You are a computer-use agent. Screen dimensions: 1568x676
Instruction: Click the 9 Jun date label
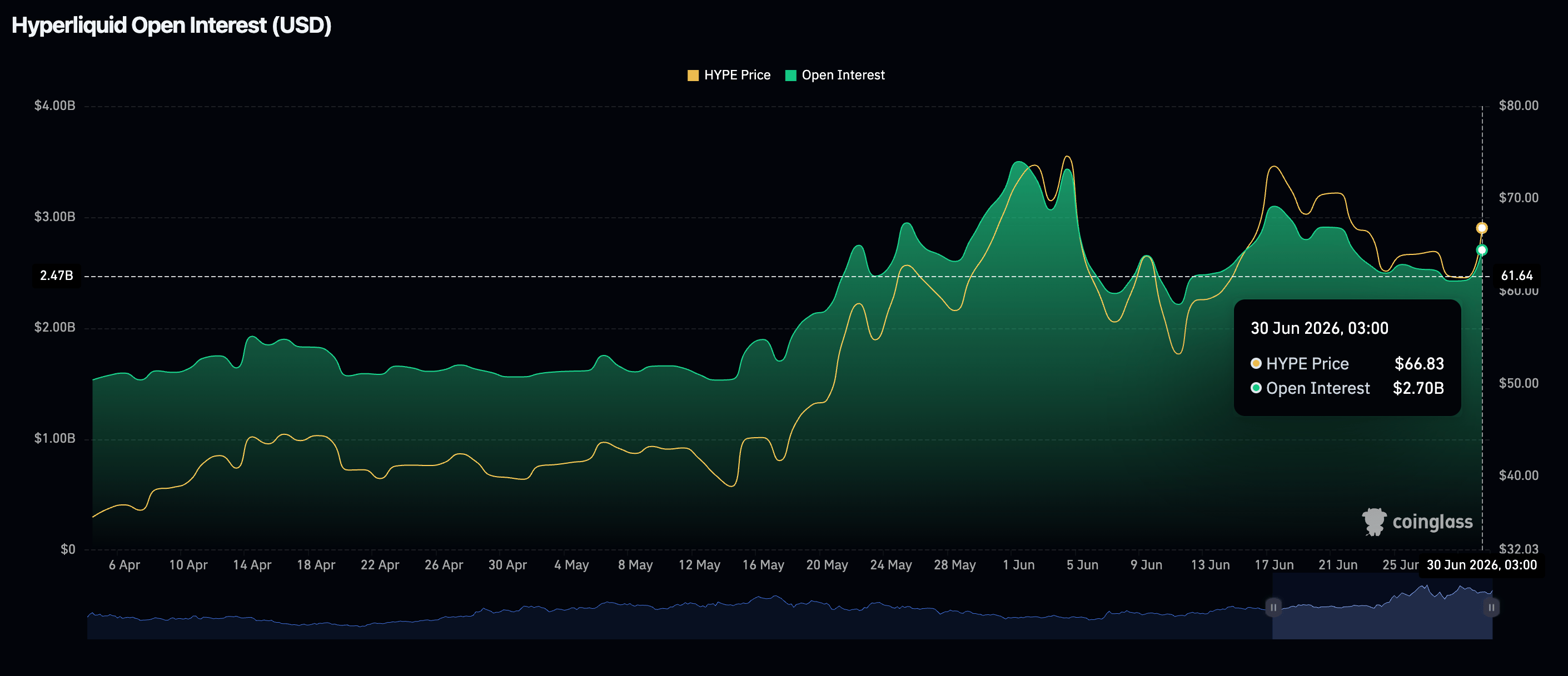tap(1146, 565)
